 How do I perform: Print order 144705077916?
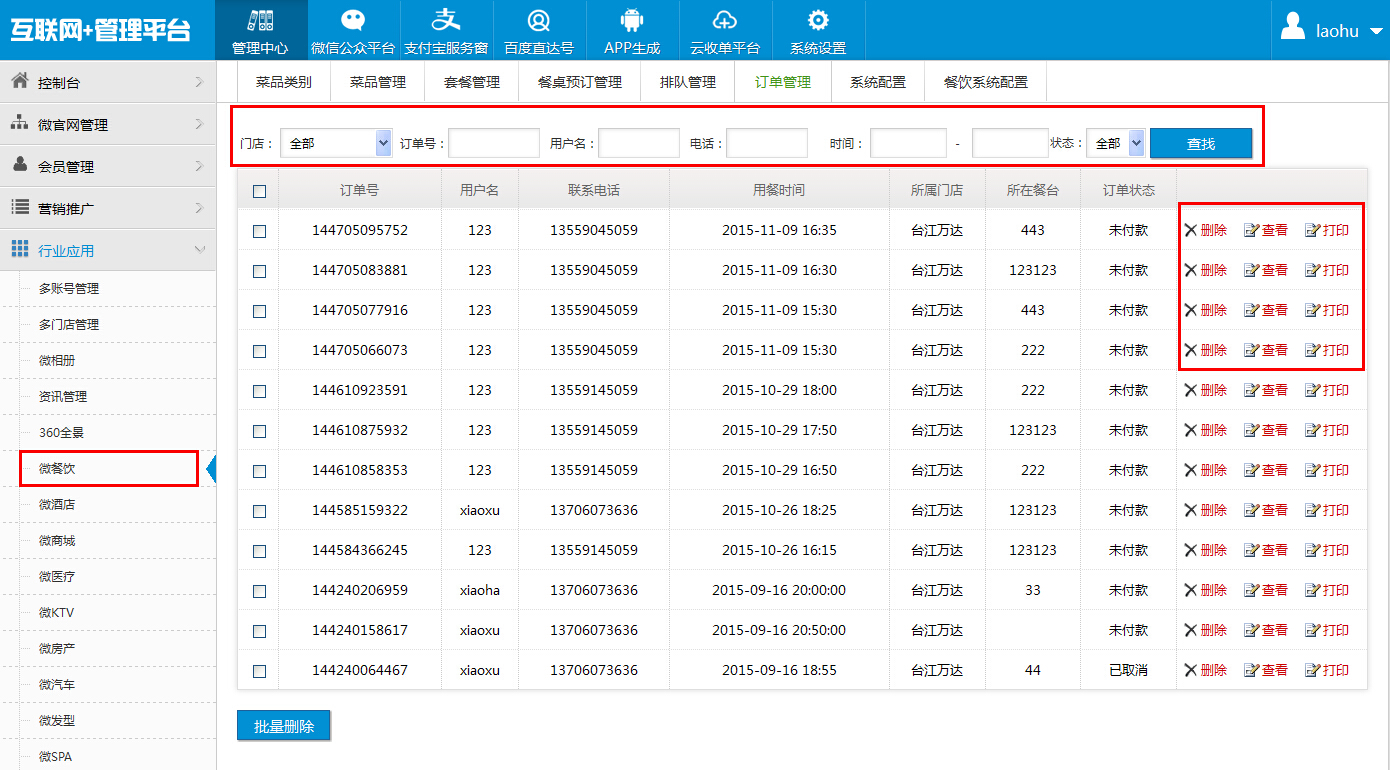(x=1327, y=310)
